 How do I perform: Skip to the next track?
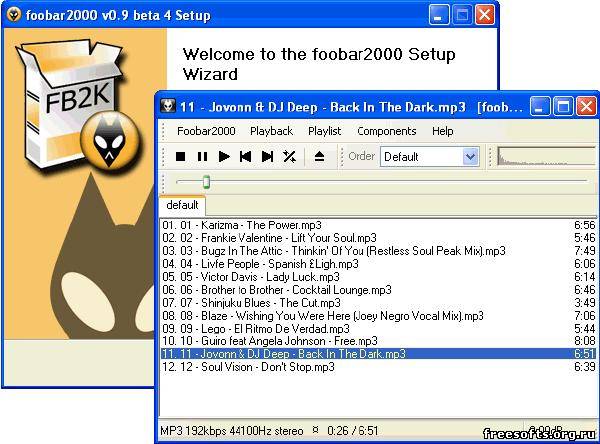click(267, 157)
